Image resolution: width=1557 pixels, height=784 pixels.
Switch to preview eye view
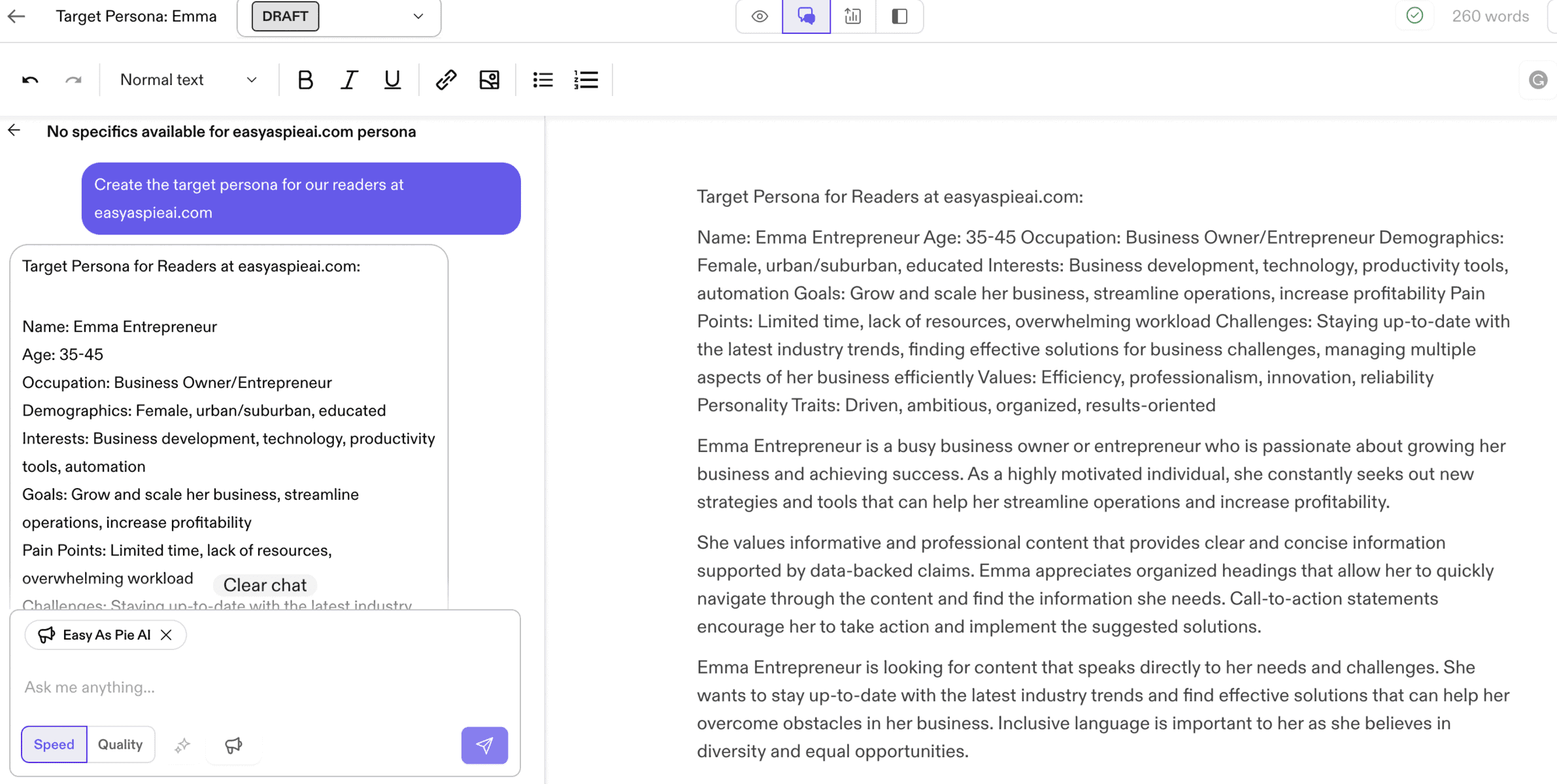759,16
